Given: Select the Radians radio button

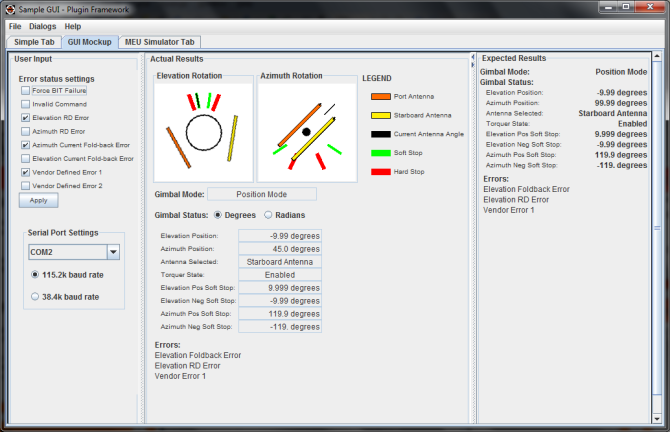Looking at the screenshot, I should [x=268, y=215].
